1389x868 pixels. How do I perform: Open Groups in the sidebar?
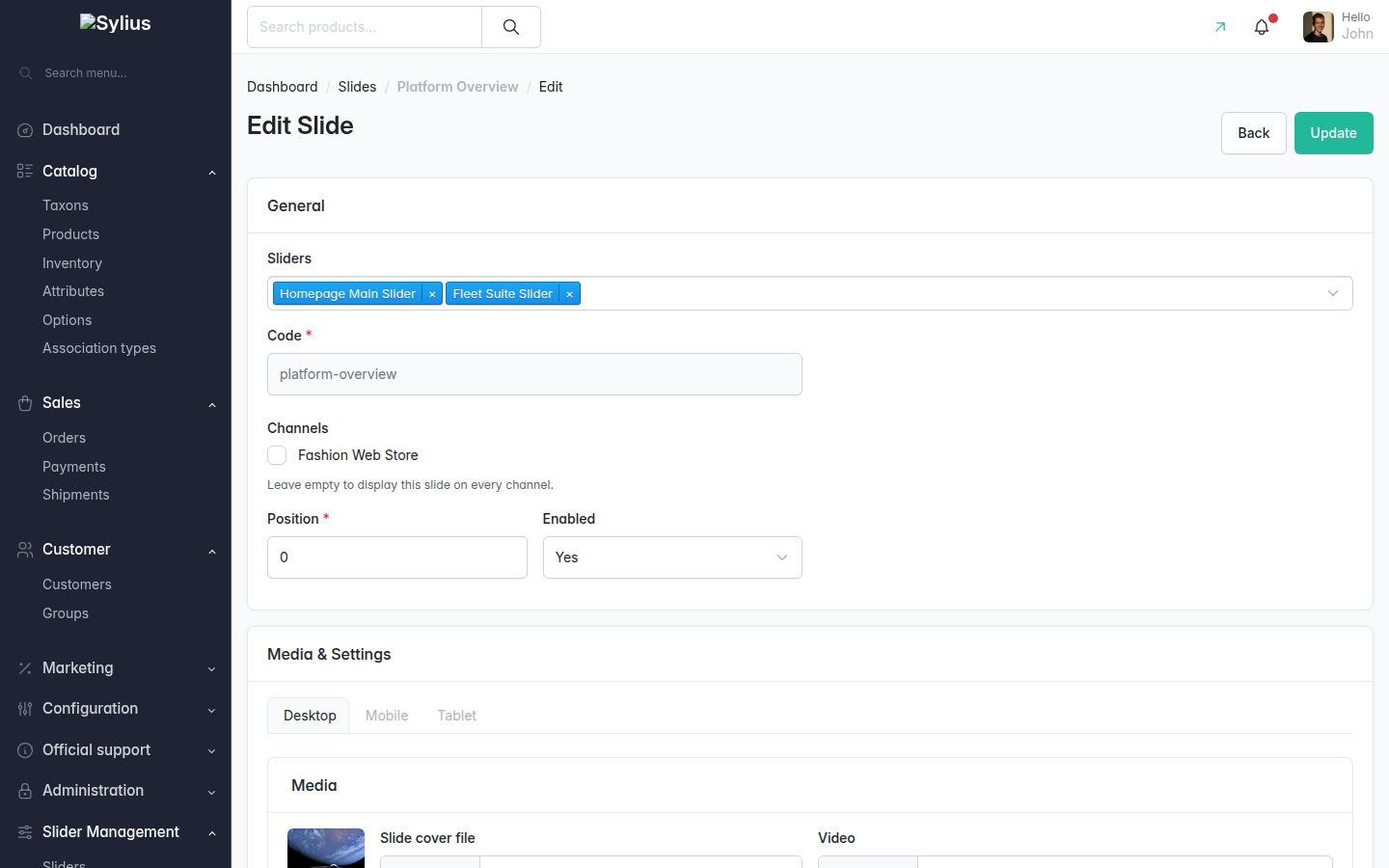66,613
